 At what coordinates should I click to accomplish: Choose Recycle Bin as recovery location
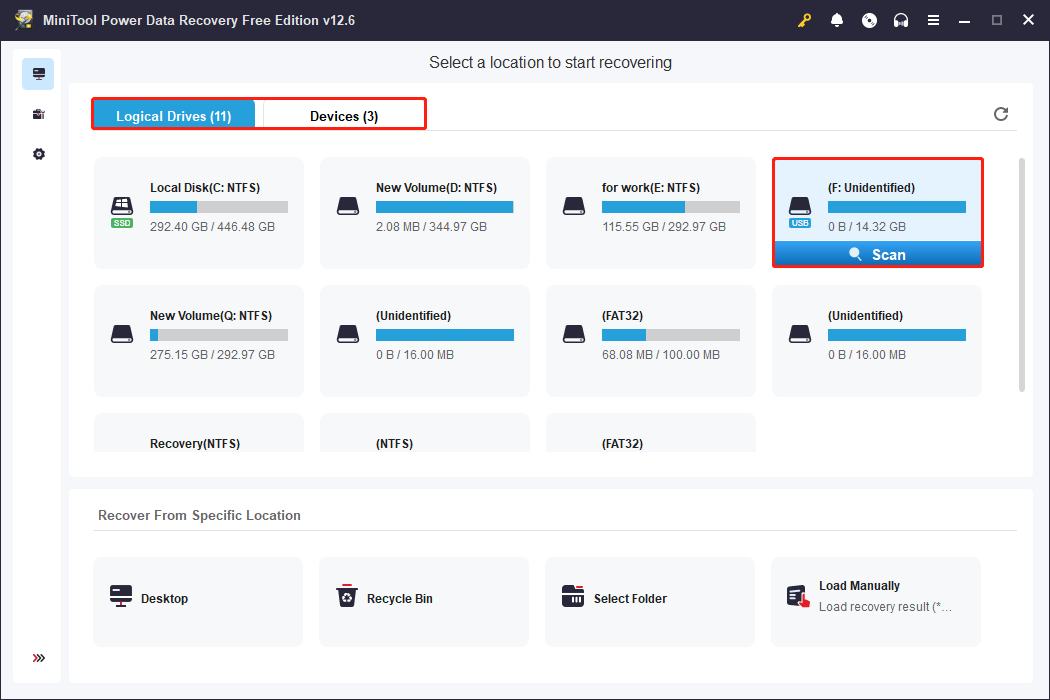click(x=424, y=599)
